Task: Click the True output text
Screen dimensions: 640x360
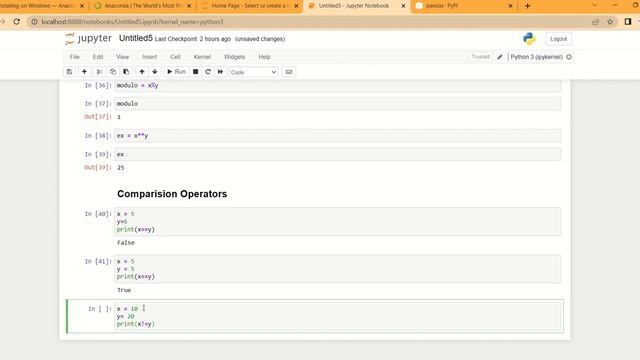Action: point(124,290)
